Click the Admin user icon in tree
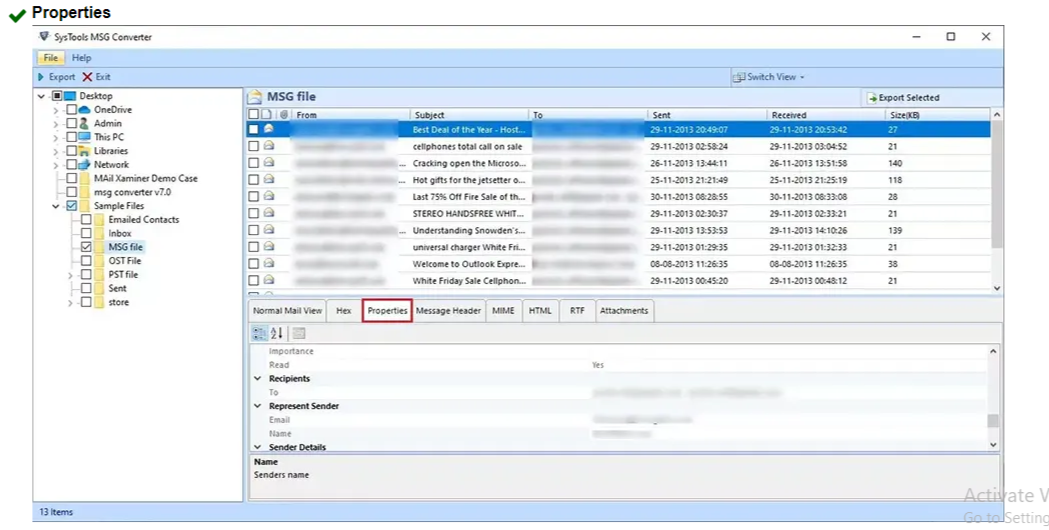 point(84,123)
